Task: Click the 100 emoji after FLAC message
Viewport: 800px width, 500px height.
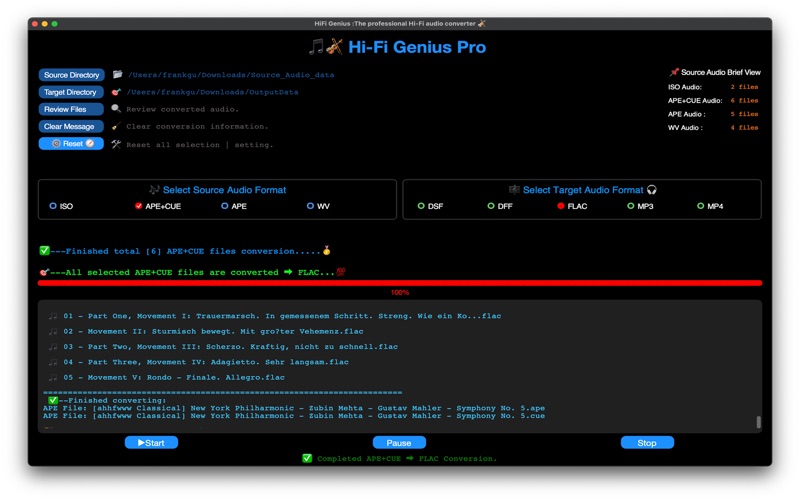Action: tap(340, 272)
